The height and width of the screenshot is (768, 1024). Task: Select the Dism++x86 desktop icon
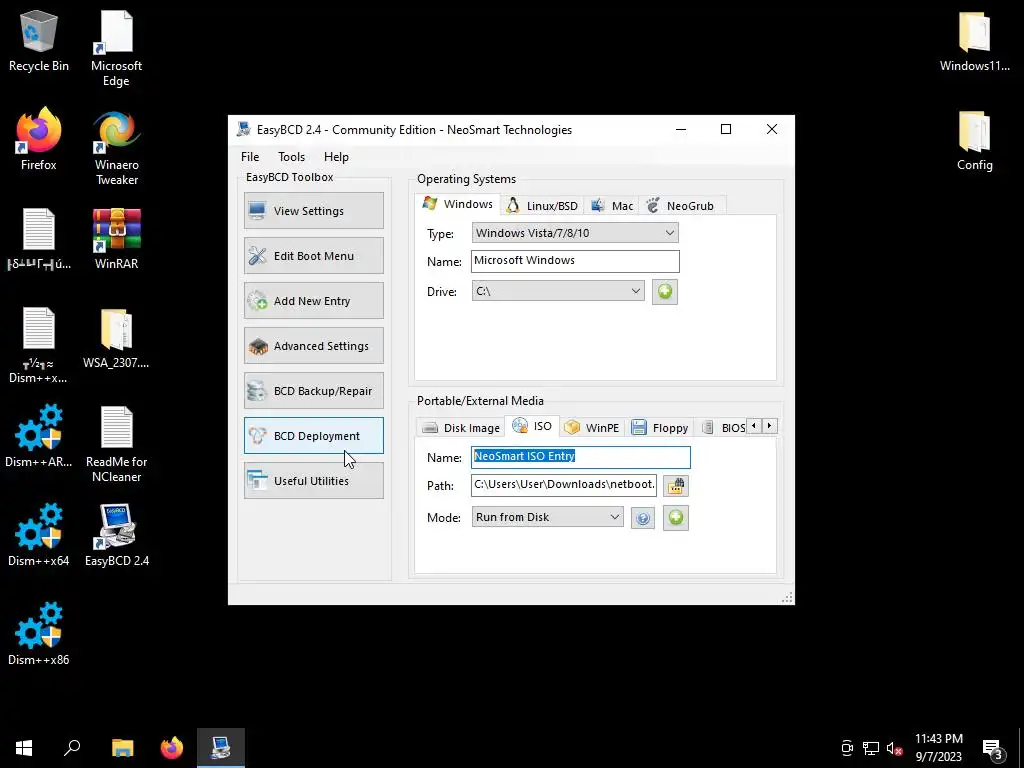coord(39,634)
